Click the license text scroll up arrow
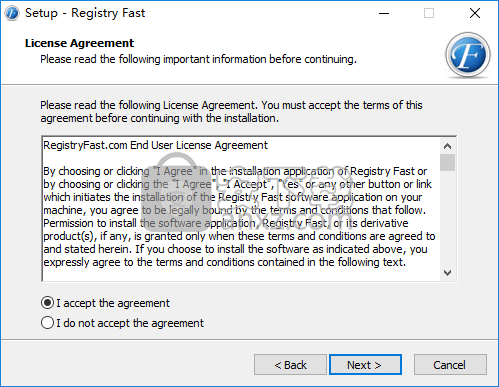 pos(447,146)
